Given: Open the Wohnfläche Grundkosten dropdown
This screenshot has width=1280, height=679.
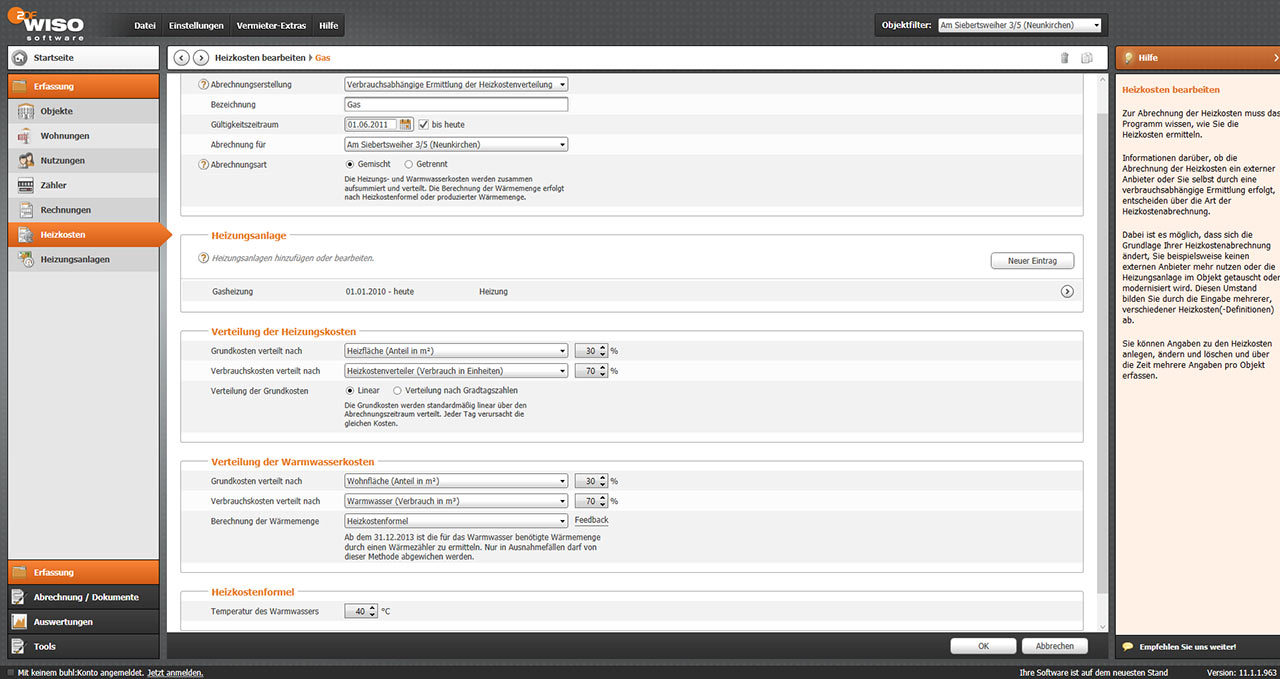Looking at the screenshot, I should [x=456, y=481].
